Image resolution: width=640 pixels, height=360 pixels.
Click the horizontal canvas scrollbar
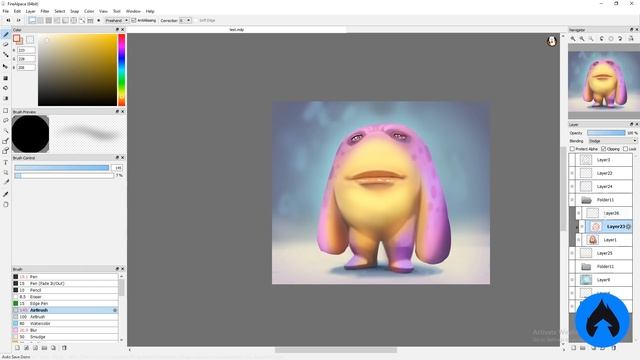[336, 350]
